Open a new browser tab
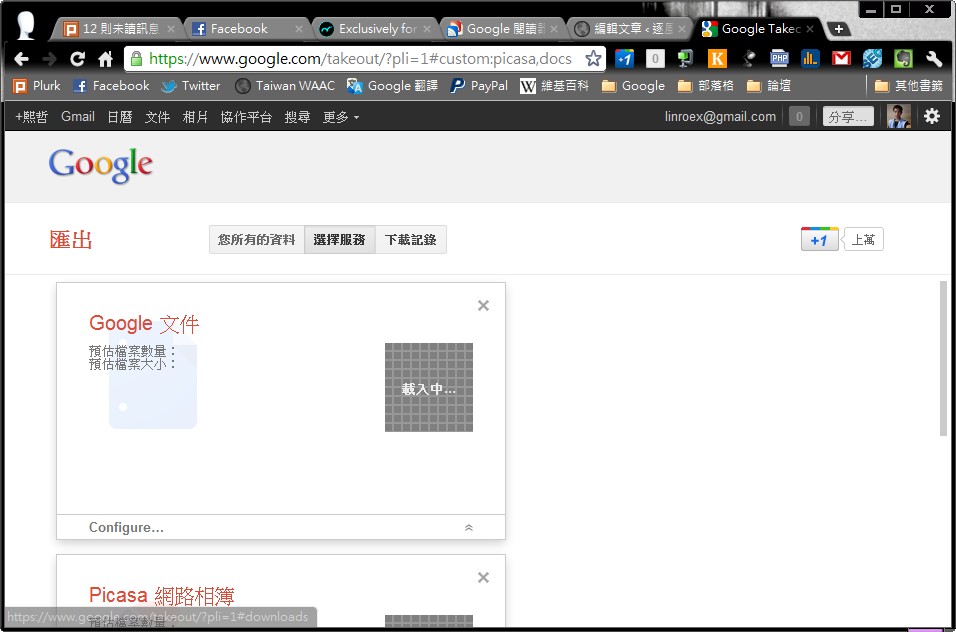 pyautogui.click(x=839, y=29)
